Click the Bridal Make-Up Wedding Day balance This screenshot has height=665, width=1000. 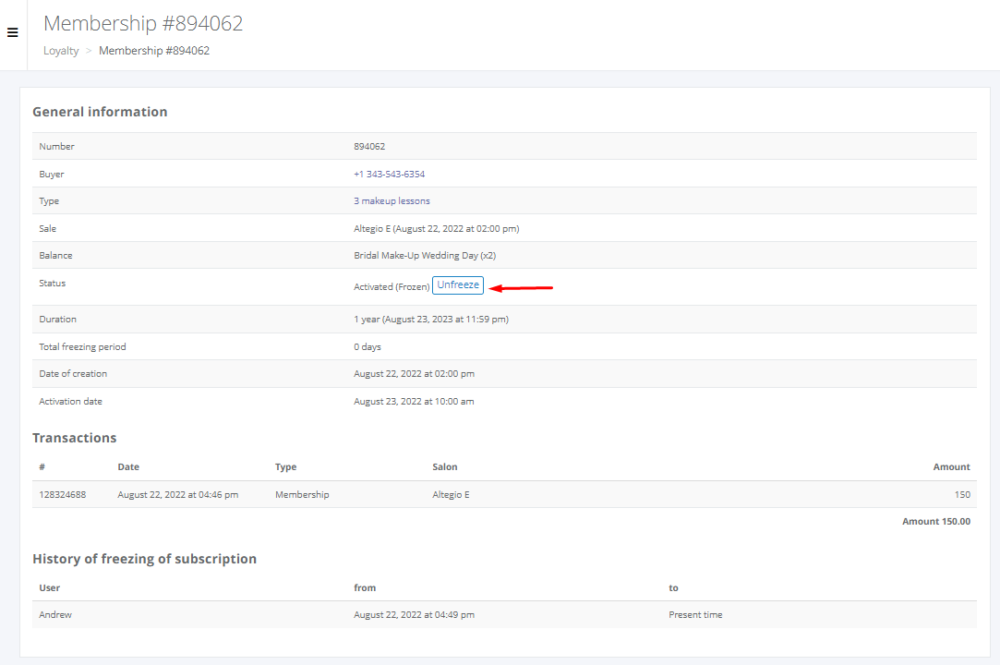tap(425, 256)
